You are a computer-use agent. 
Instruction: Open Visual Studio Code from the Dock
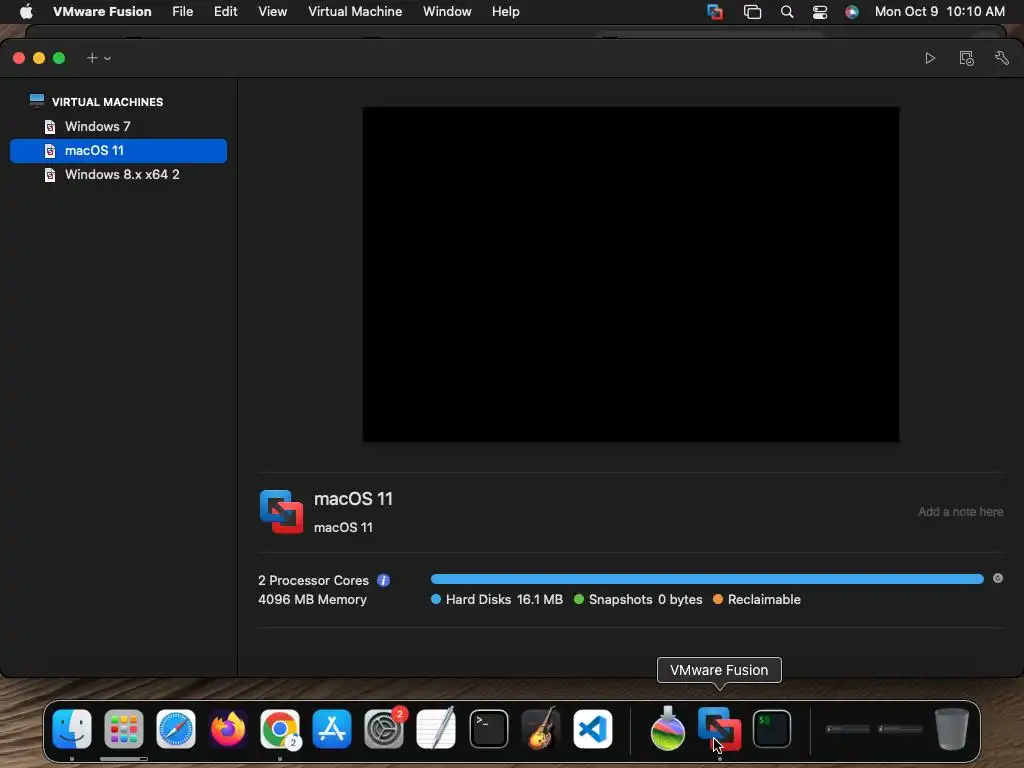593,729
